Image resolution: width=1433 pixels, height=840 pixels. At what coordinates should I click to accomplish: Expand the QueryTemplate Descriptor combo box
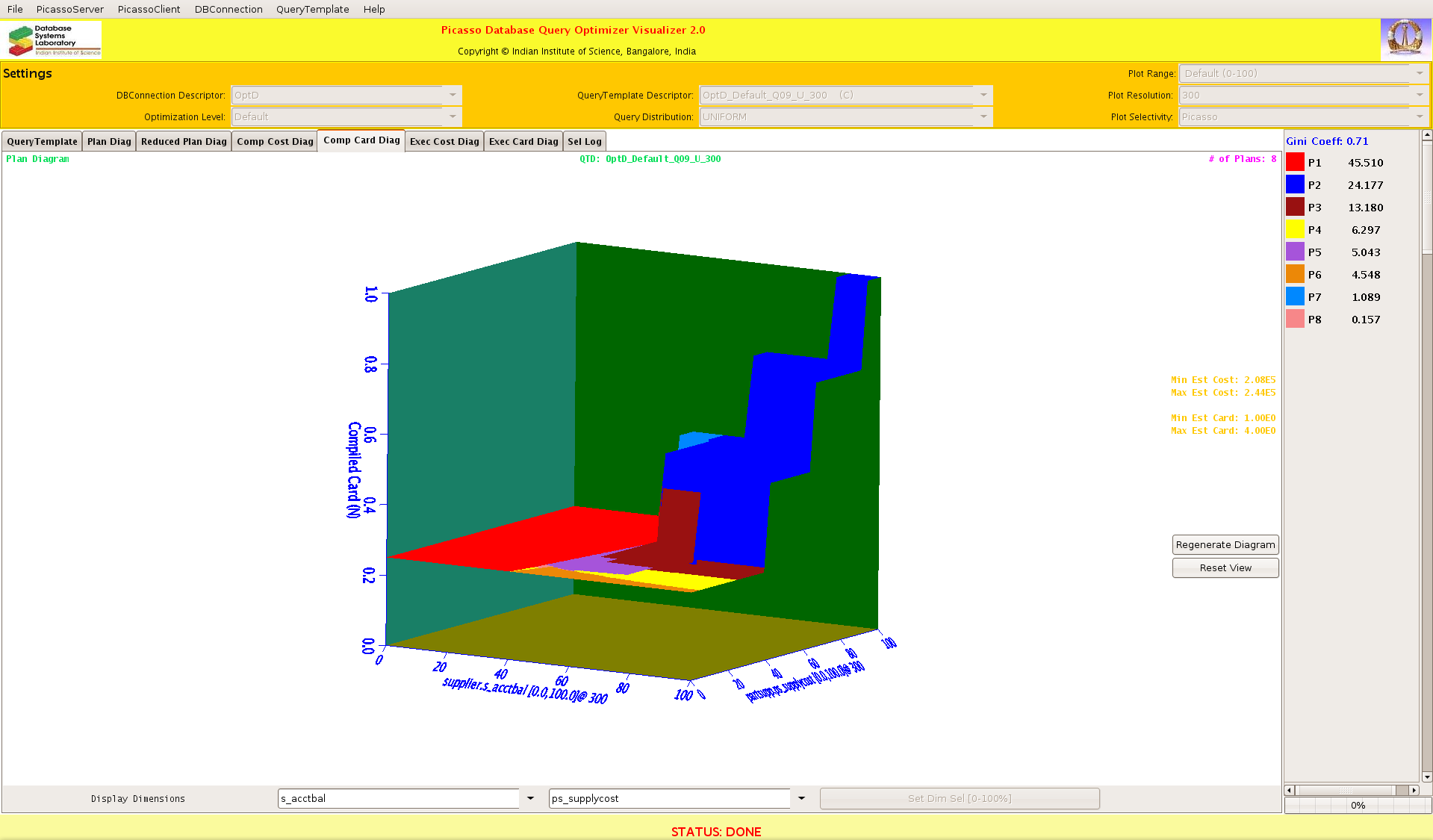tap(983, 95)
